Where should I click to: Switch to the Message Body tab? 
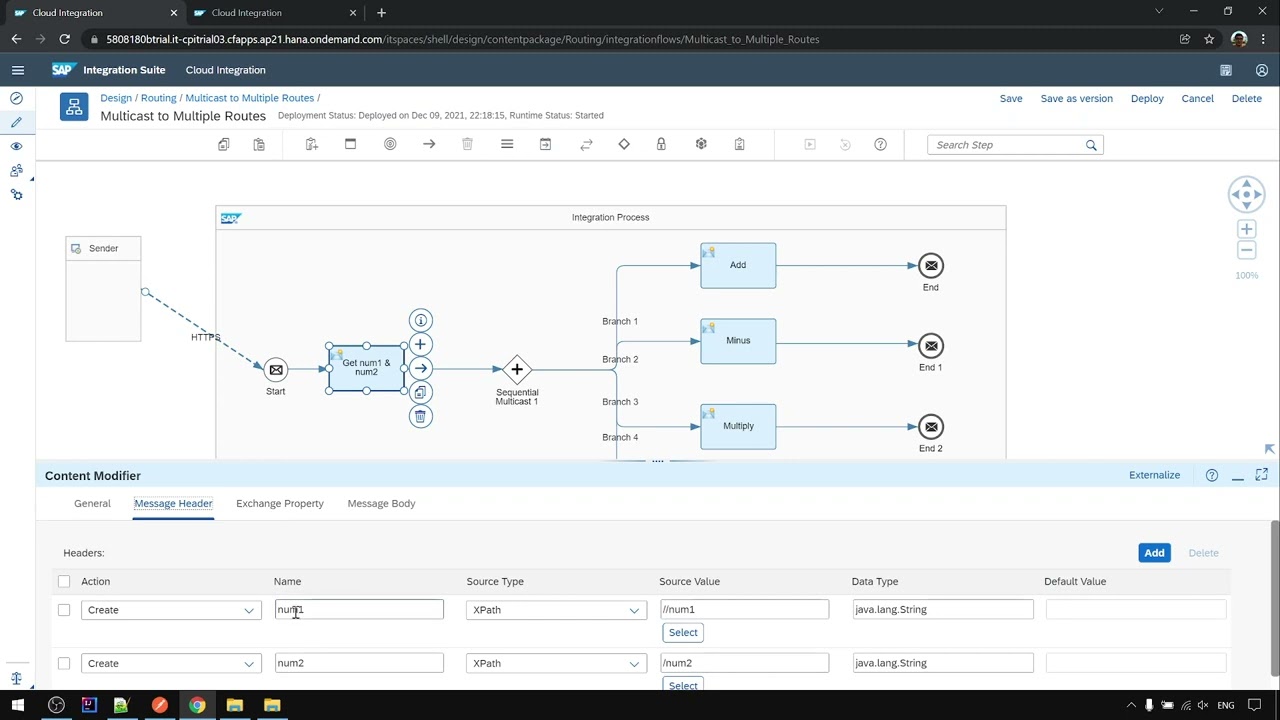coord(381,503)
